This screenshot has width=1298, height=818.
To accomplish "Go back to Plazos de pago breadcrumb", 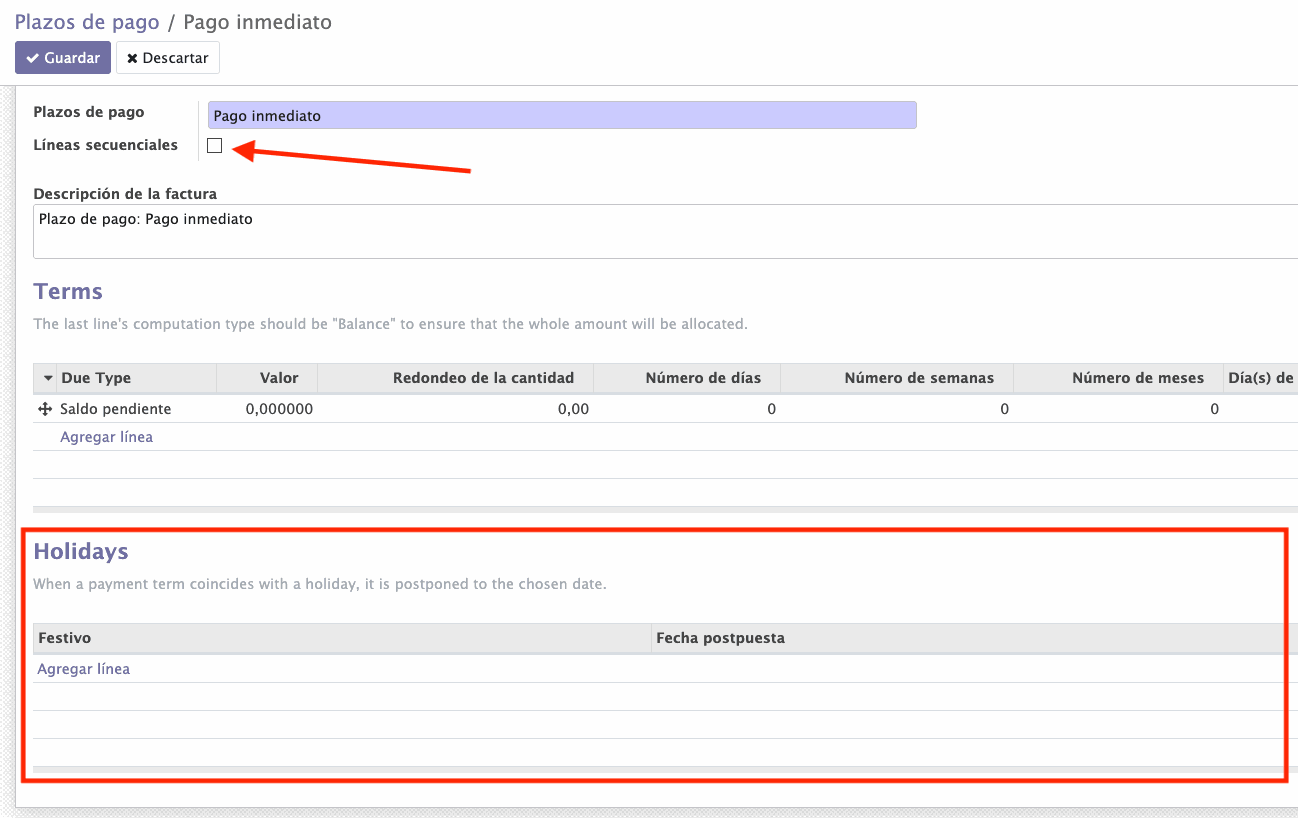I will coord(86,22).
